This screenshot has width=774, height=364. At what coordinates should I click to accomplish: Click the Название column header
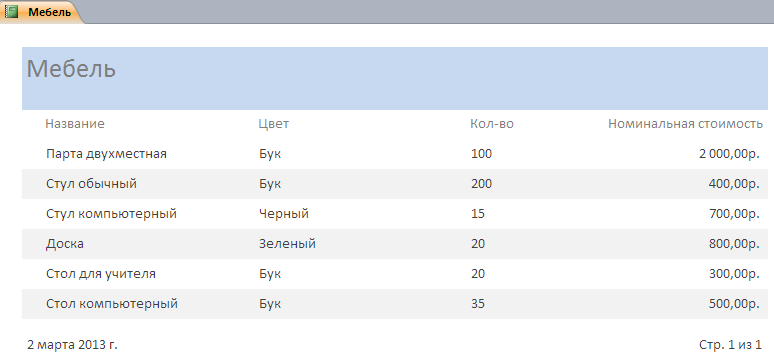[x=75, y=123]
